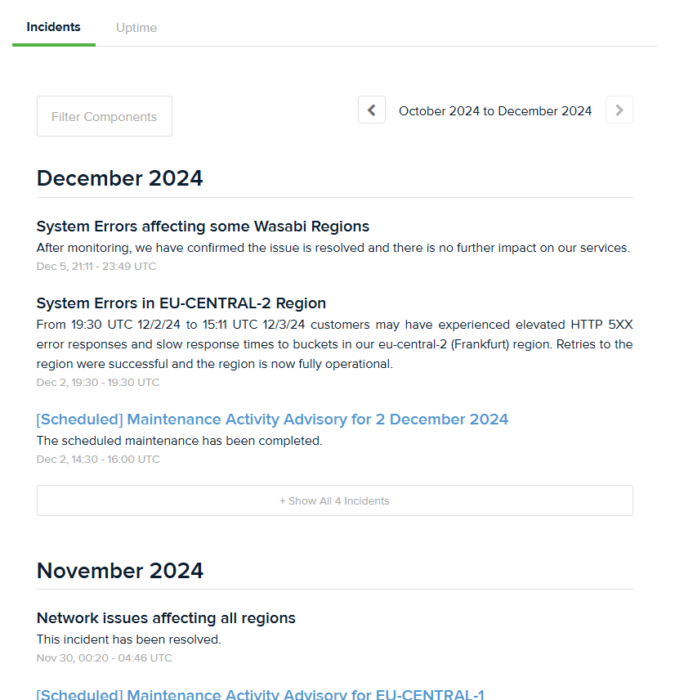
Task: Open Maintenance Activity Advisory for 2 December 2024
Action: point(272,419)
